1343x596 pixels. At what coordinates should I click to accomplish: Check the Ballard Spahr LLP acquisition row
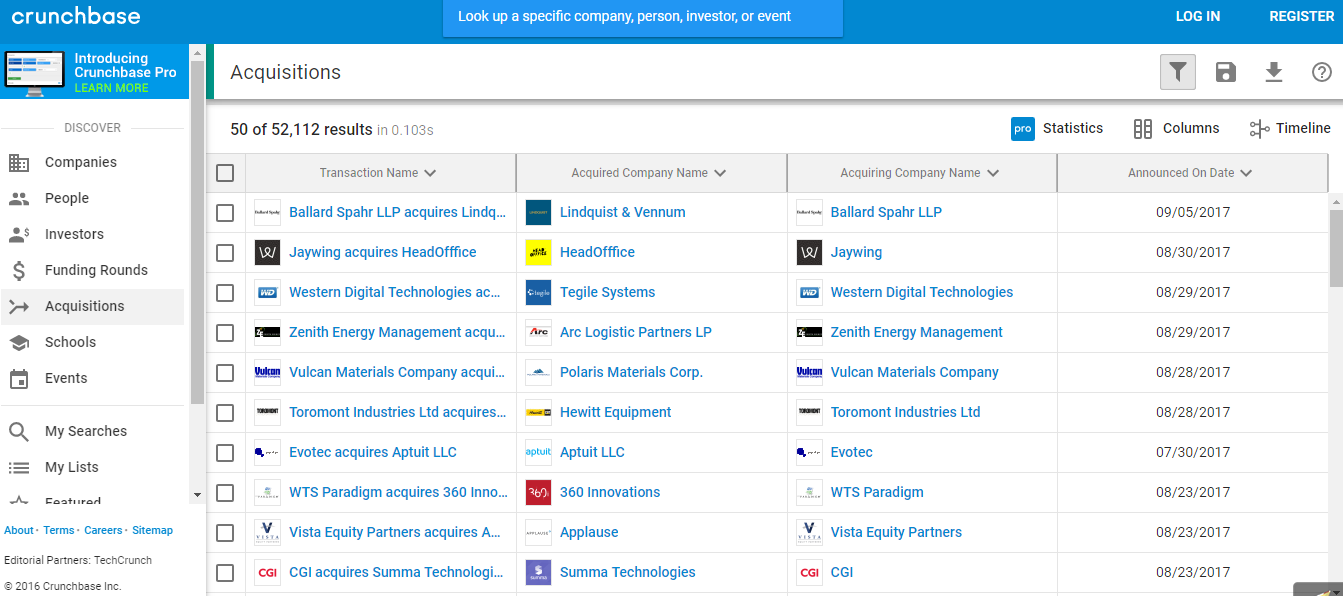(225, 212)
